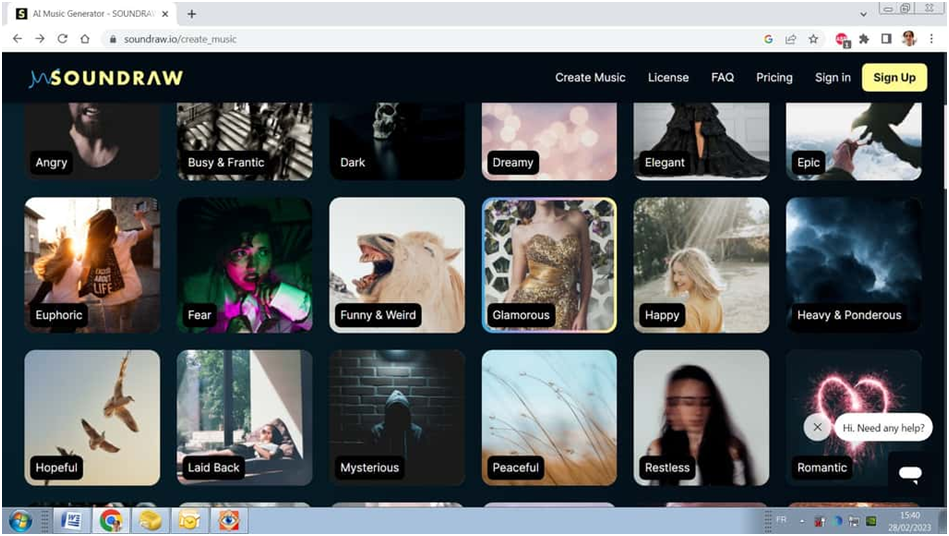Select the Funny & Weird mood card
This screenshot has height=536, width=949.
tap(397, 265)
